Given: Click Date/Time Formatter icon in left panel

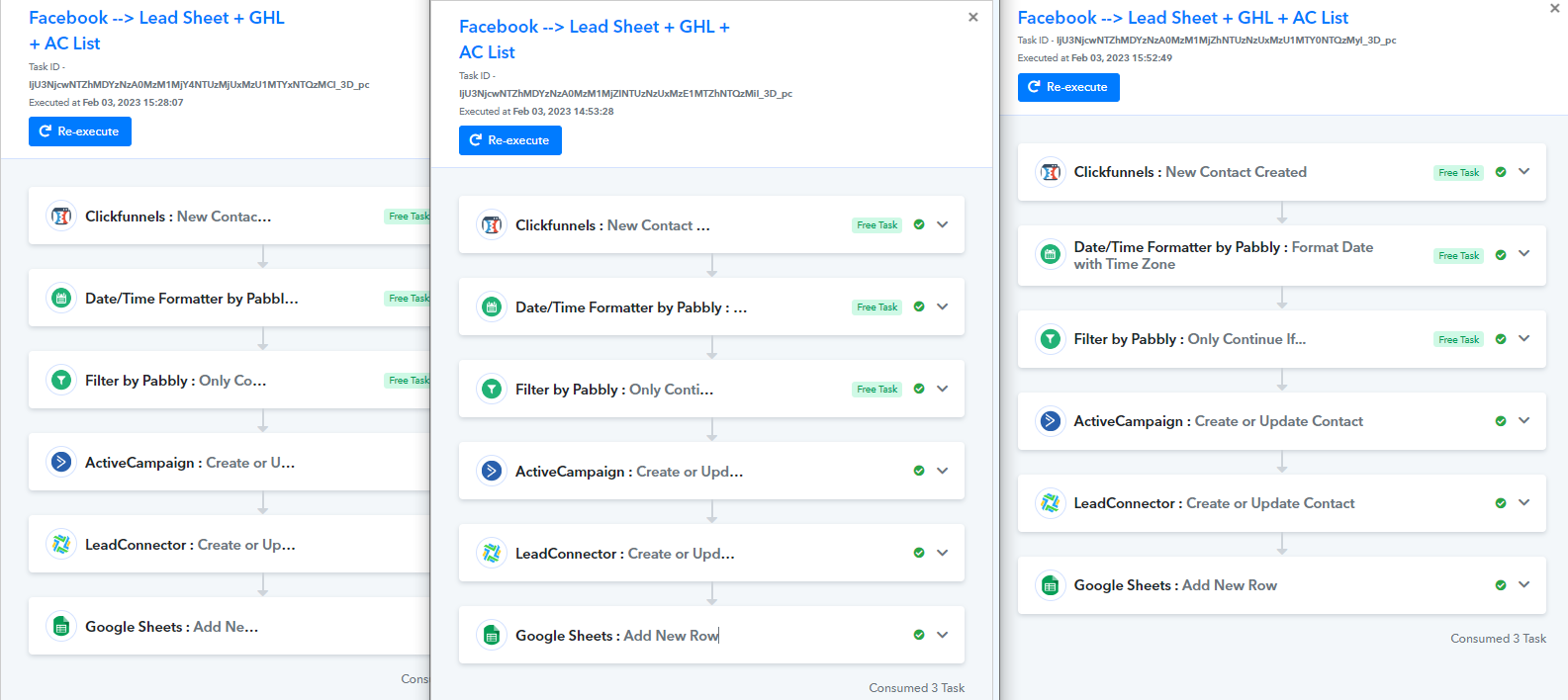Looking at the screenshot, I should (x=61, y=298).
